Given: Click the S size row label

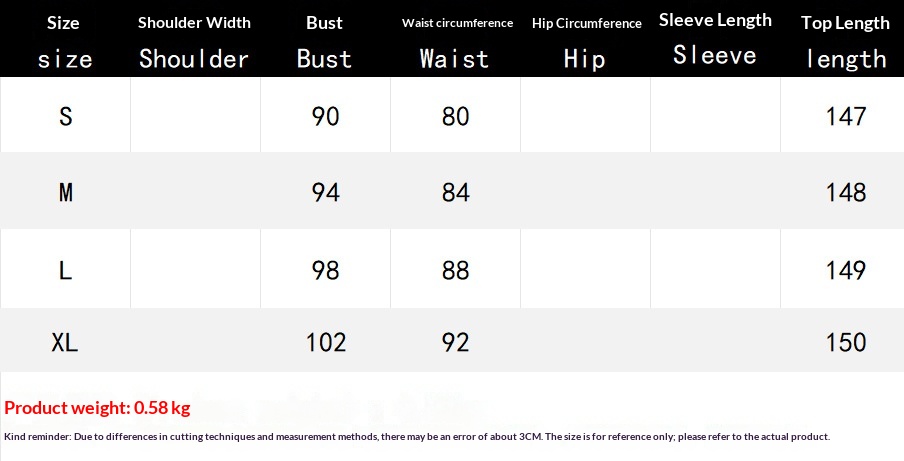Looking at the screenshot, I should pos(66,117).
